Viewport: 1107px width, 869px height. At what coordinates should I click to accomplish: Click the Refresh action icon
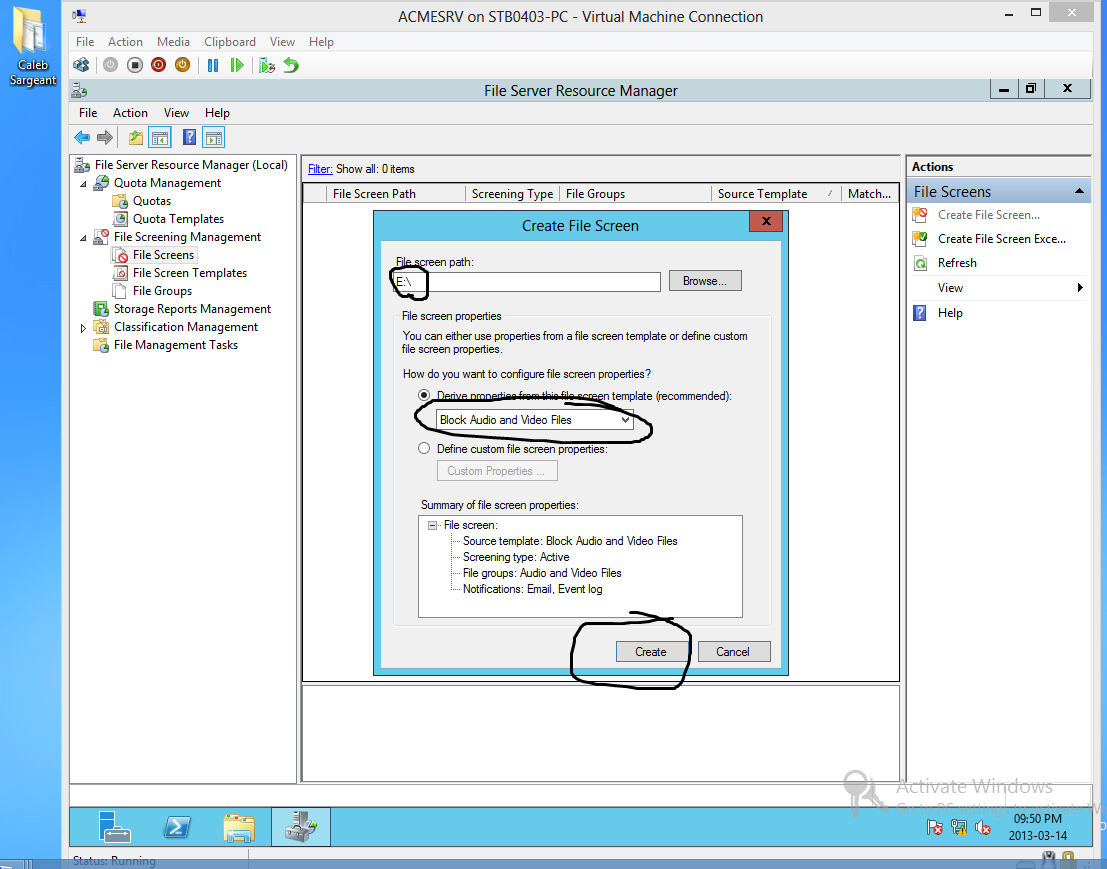pos(920,263)
